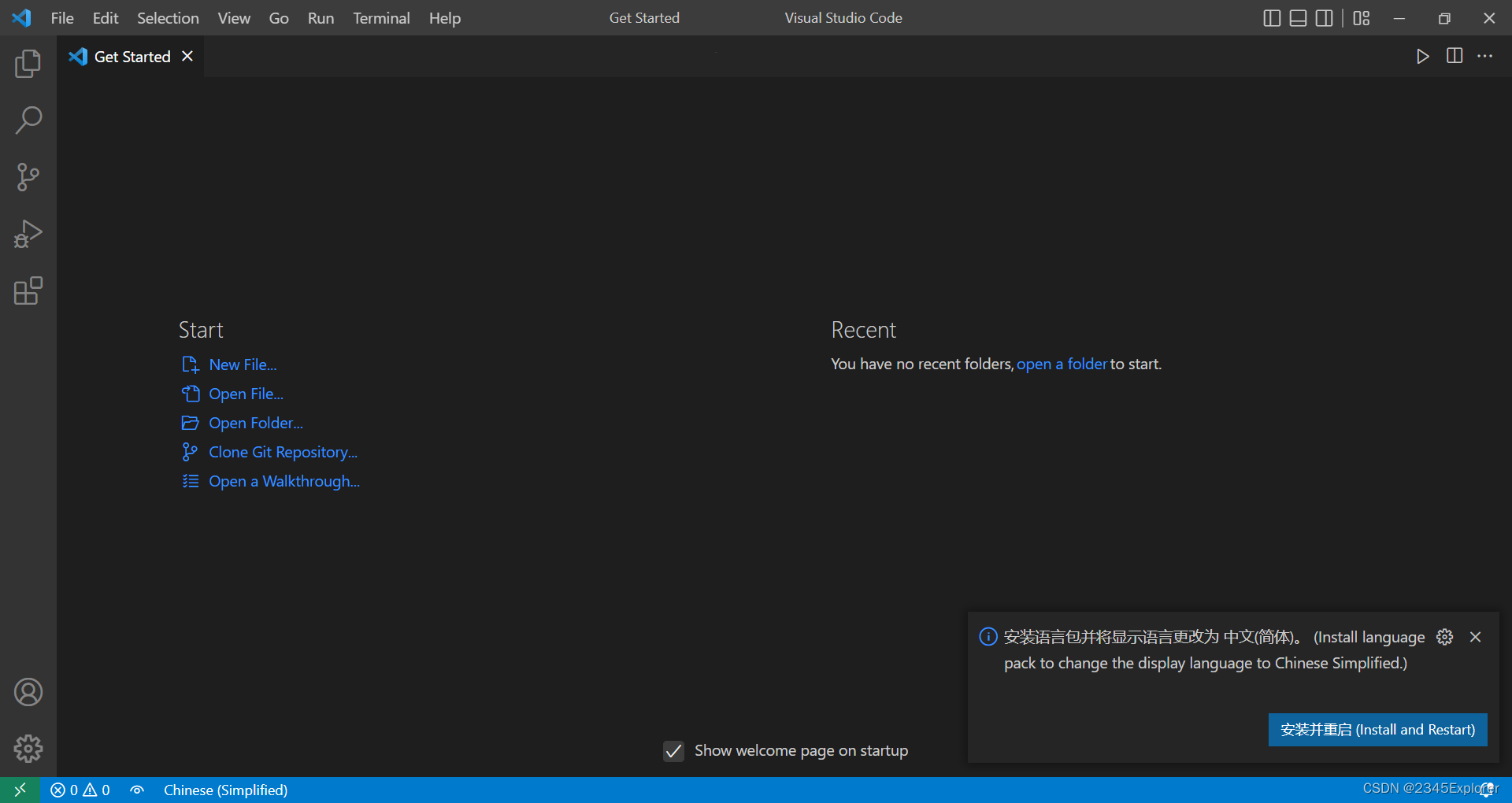Click the Walkthrough list icon under Start

[x=190, y=481]
